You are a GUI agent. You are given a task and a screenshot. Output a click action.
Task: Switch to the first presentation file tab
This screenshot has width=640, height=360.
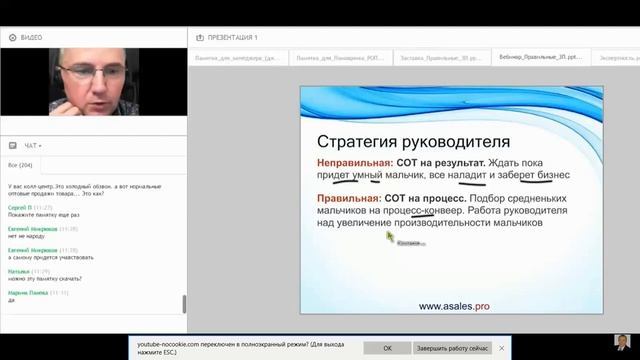click(238, 58)
